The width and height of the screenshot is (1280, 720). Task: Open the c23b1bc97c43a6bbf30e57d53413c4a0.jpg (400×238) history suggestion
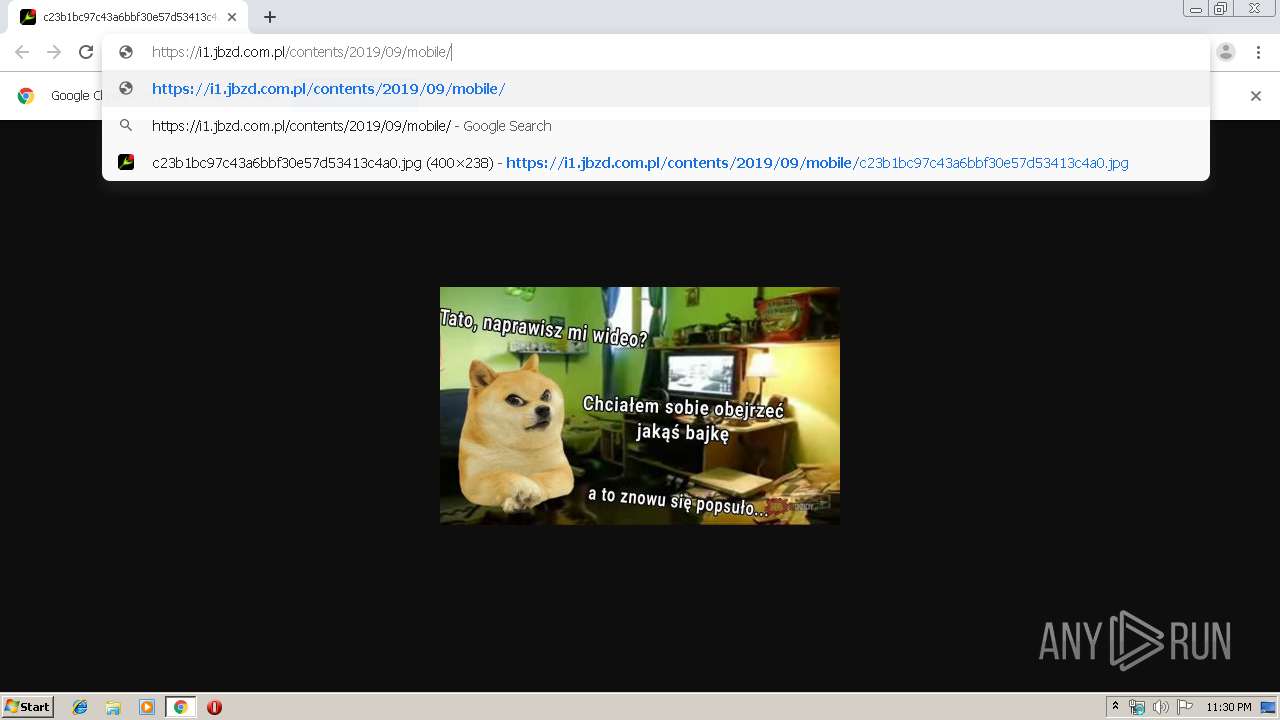pos(656,163)
